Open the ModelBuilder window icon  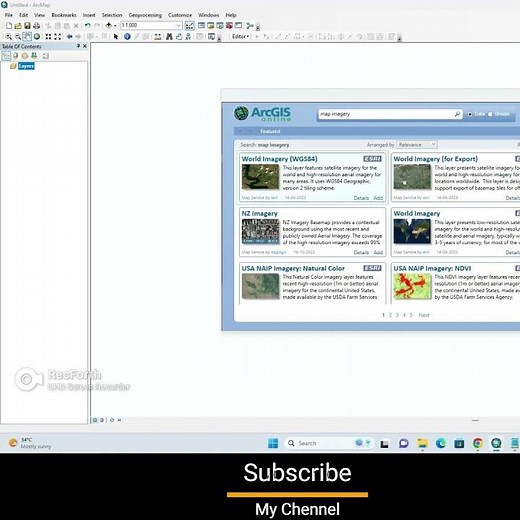coord(250,26)
